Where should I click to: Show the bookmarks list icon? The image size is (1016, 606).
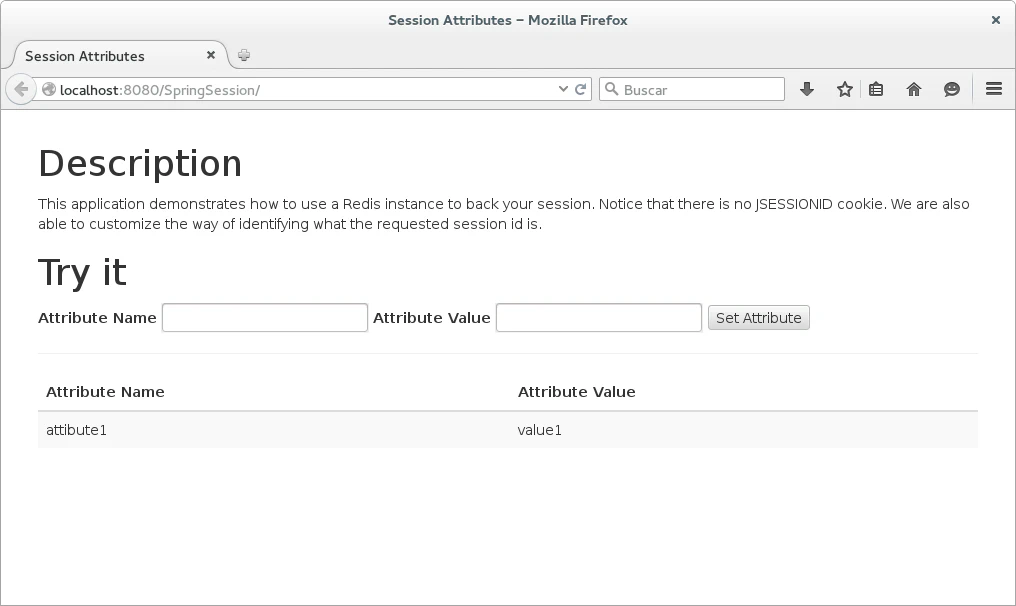[x=876, y=89]
